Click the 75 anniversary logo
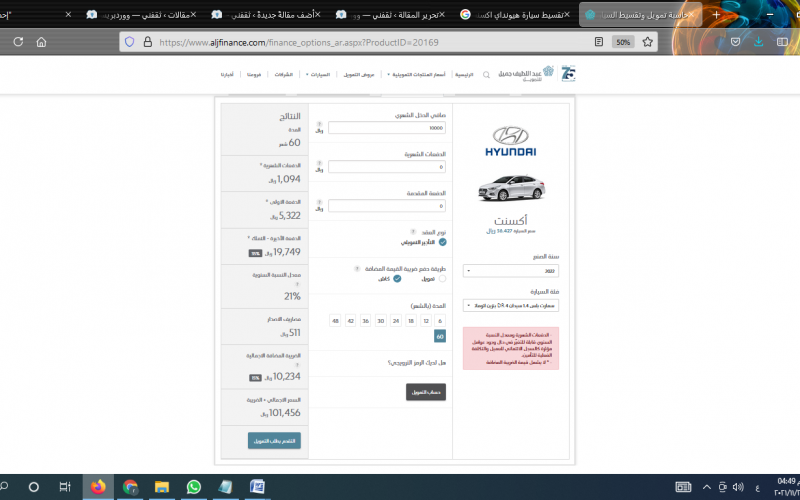The width and height of the screenshot is (800, 500). click(568, 73)
